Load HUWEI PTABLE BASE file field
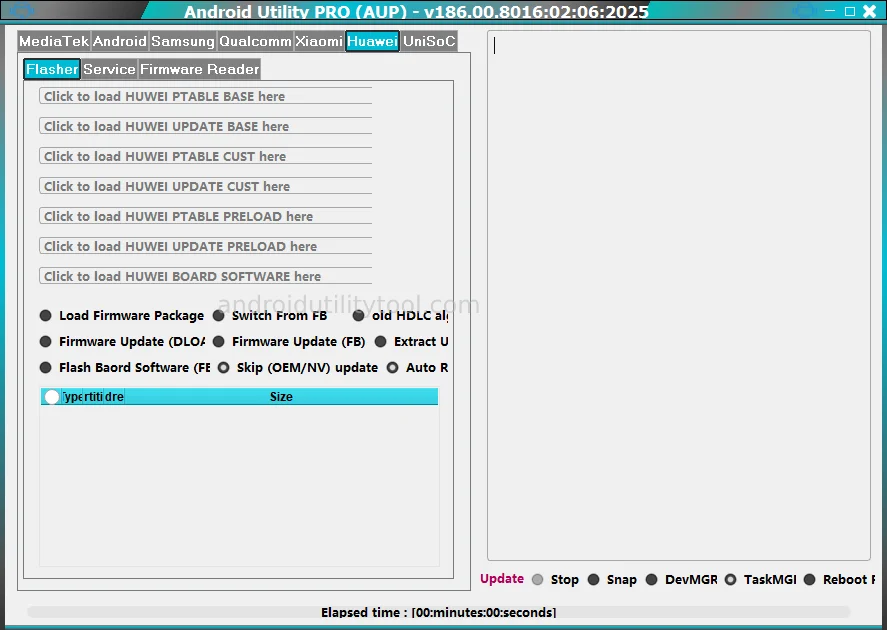 click(205, 96)
